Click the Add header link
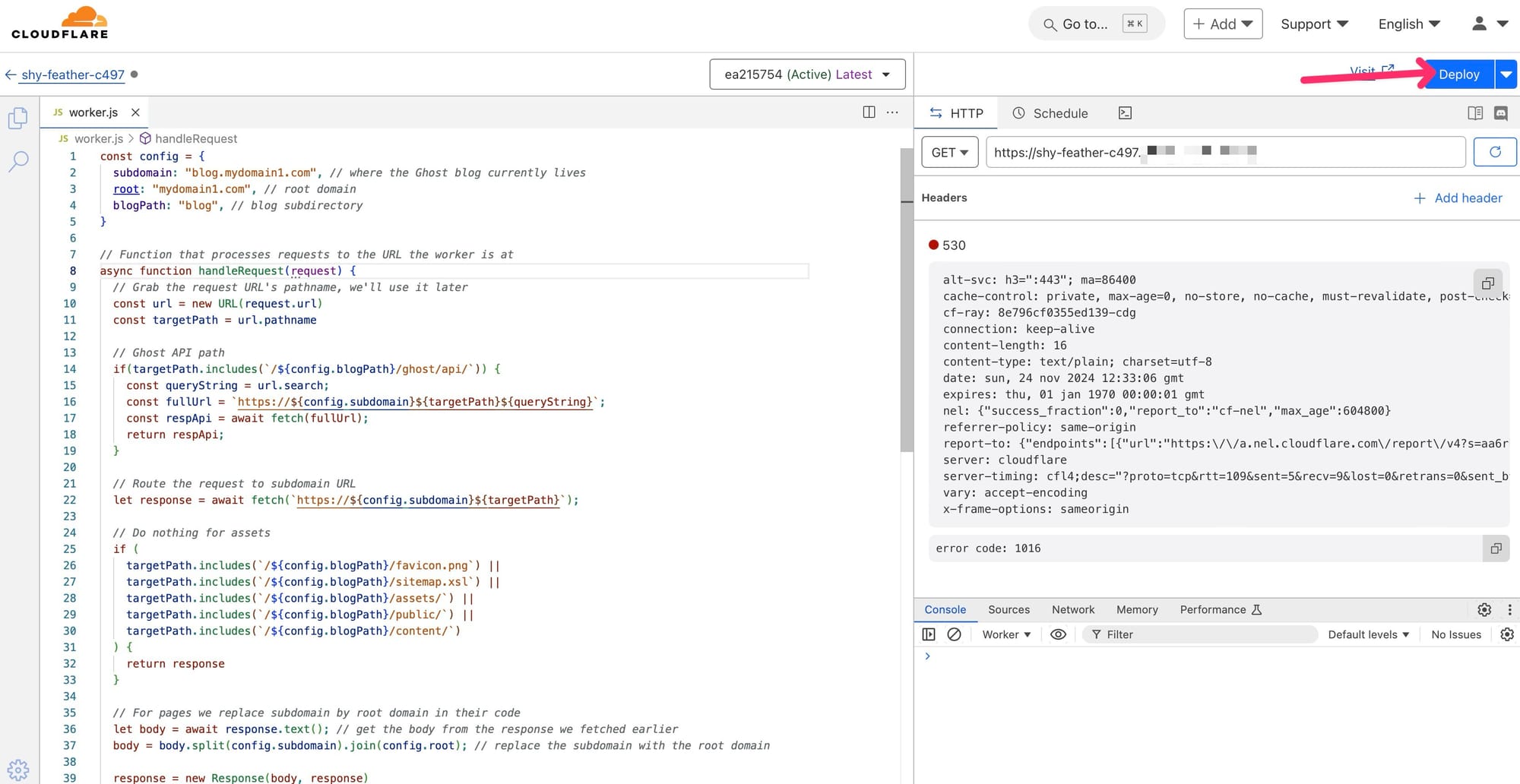Image resolution: width=1520 pixels, height=784 pixels. pyautogui.click(x=1458, y=198)
